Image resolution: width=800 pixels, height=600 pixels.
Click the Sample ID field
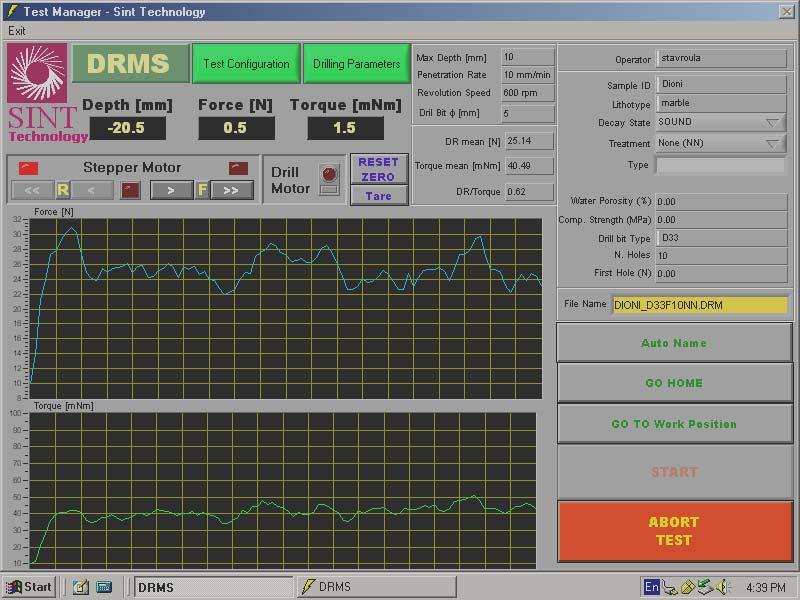[x=721, y=84]
